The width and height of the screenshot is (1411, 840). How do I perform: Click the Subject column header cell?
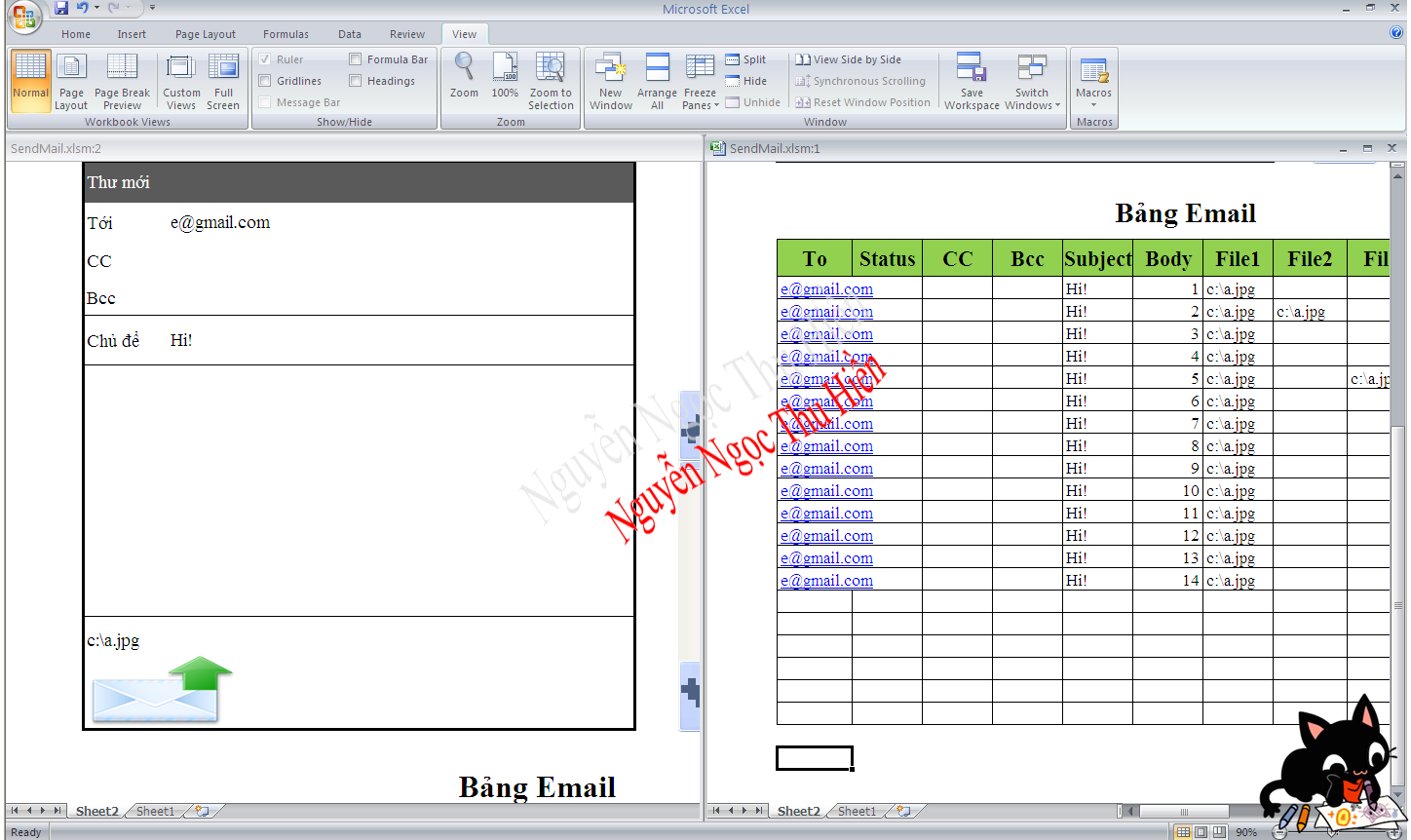click(x=1097, y=258)
